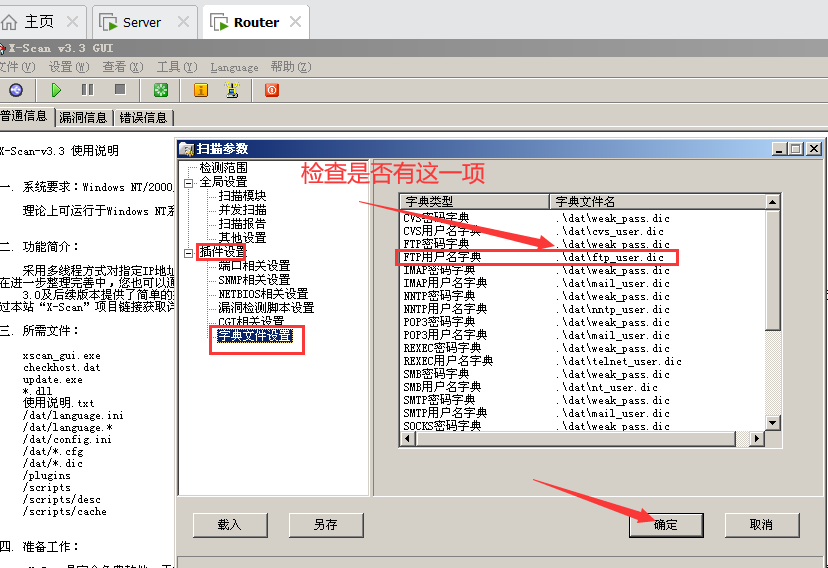
Task: Open the 查看 menu
Action: point(123,67)
